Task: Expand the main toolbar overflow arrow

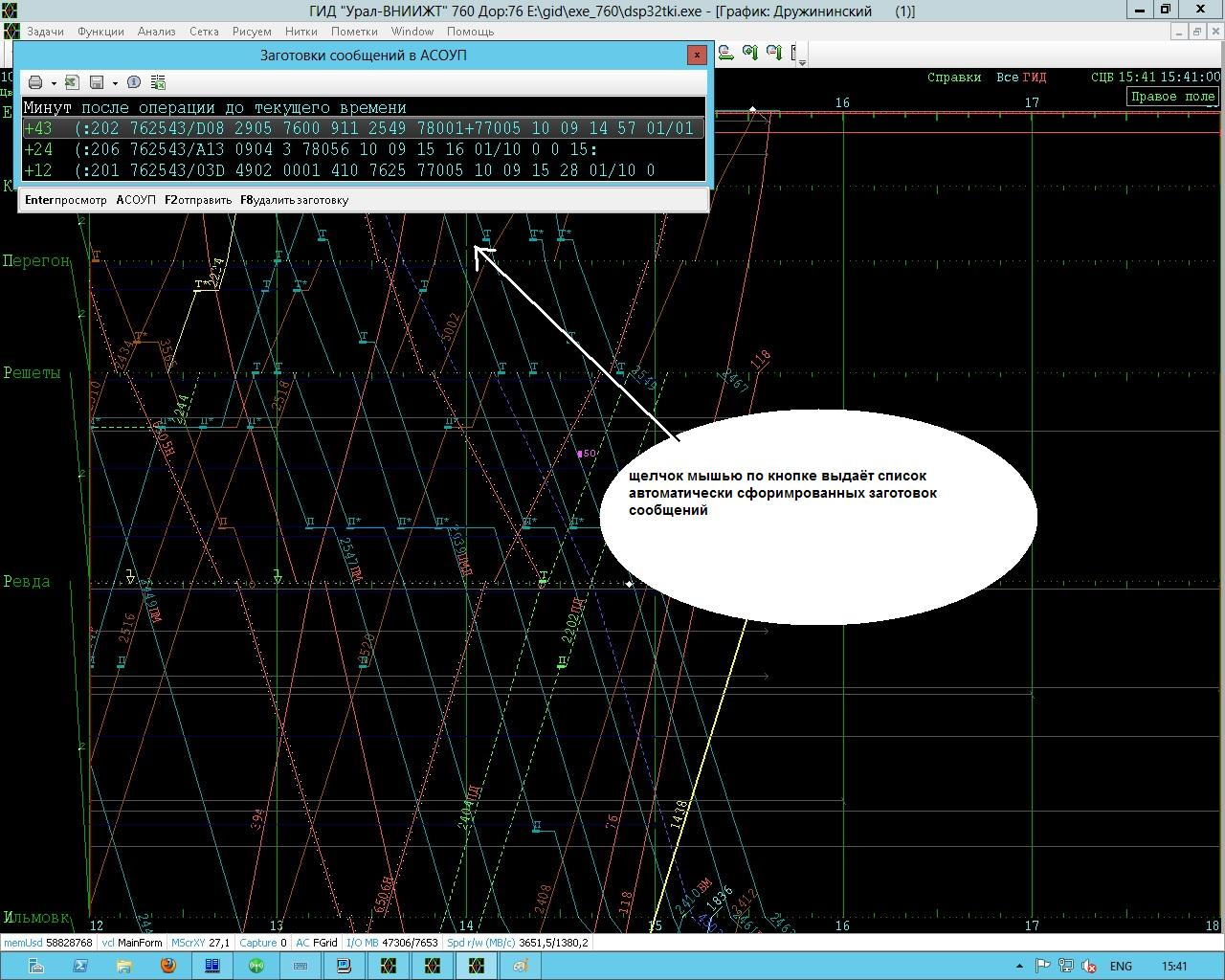Action: coord(802,61)
